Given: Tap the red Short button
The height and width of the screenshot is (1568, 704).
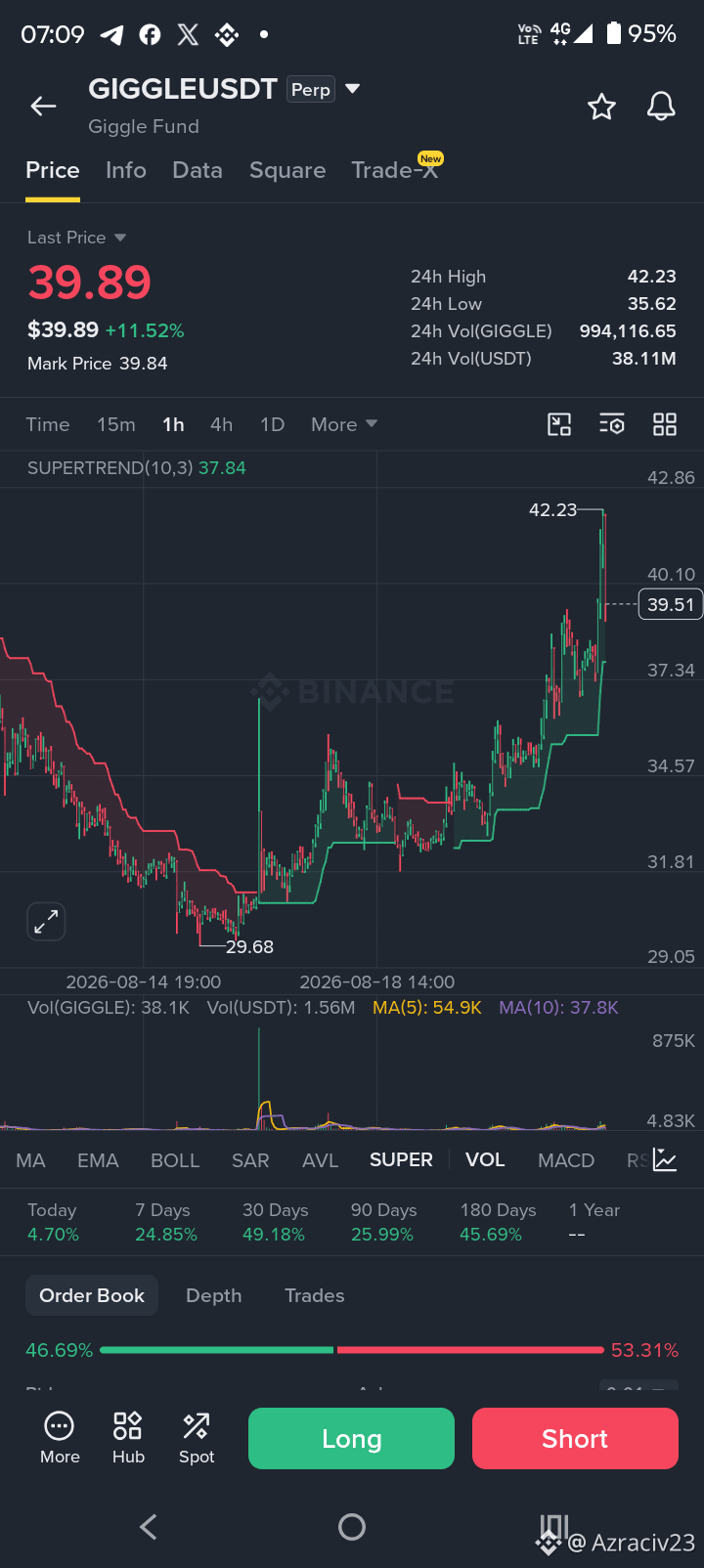Looking at the screenshot, I should tap(575, 1438).
